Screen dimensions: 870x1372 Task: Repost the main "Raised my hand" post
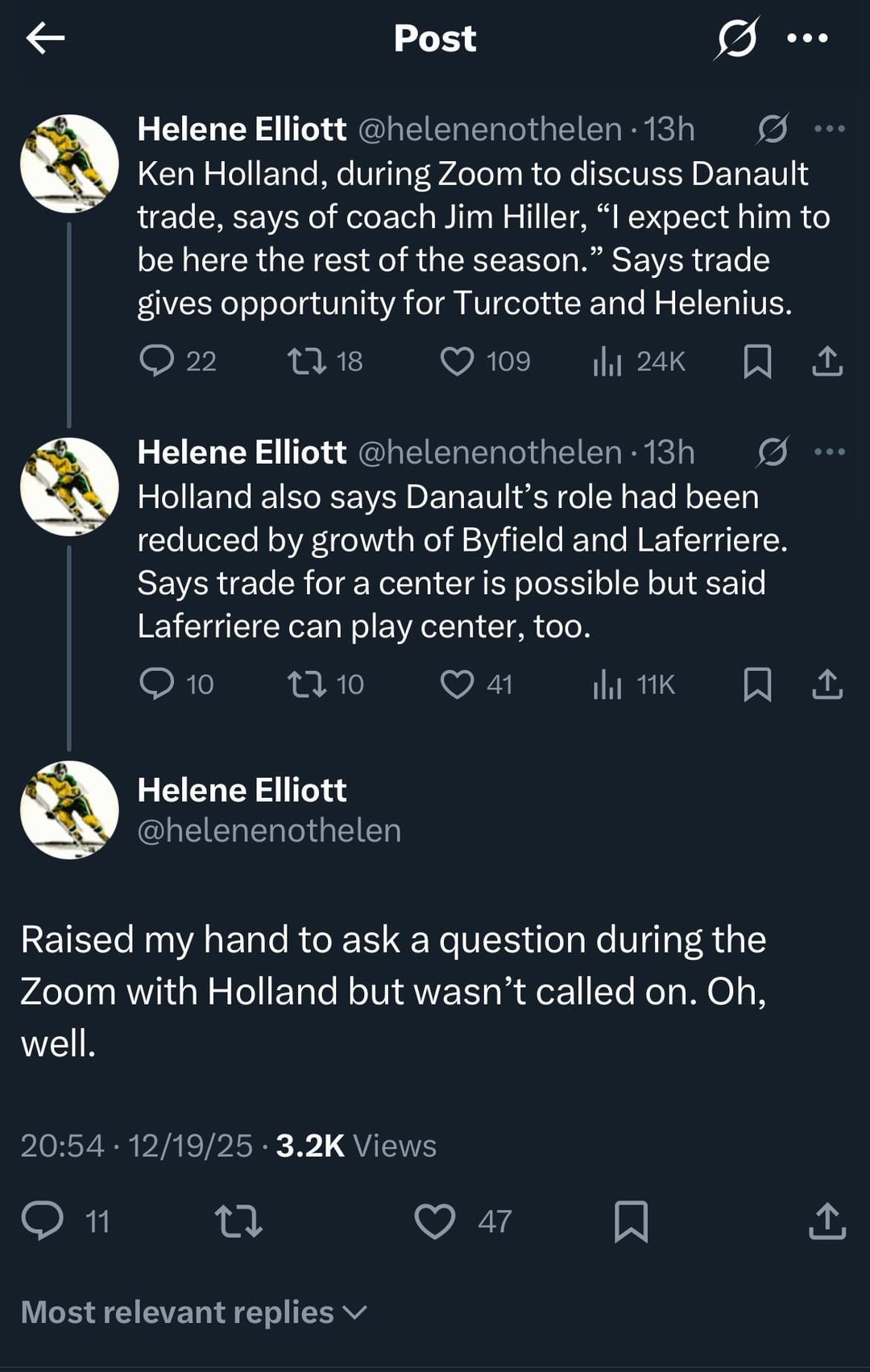point(238,1221)
